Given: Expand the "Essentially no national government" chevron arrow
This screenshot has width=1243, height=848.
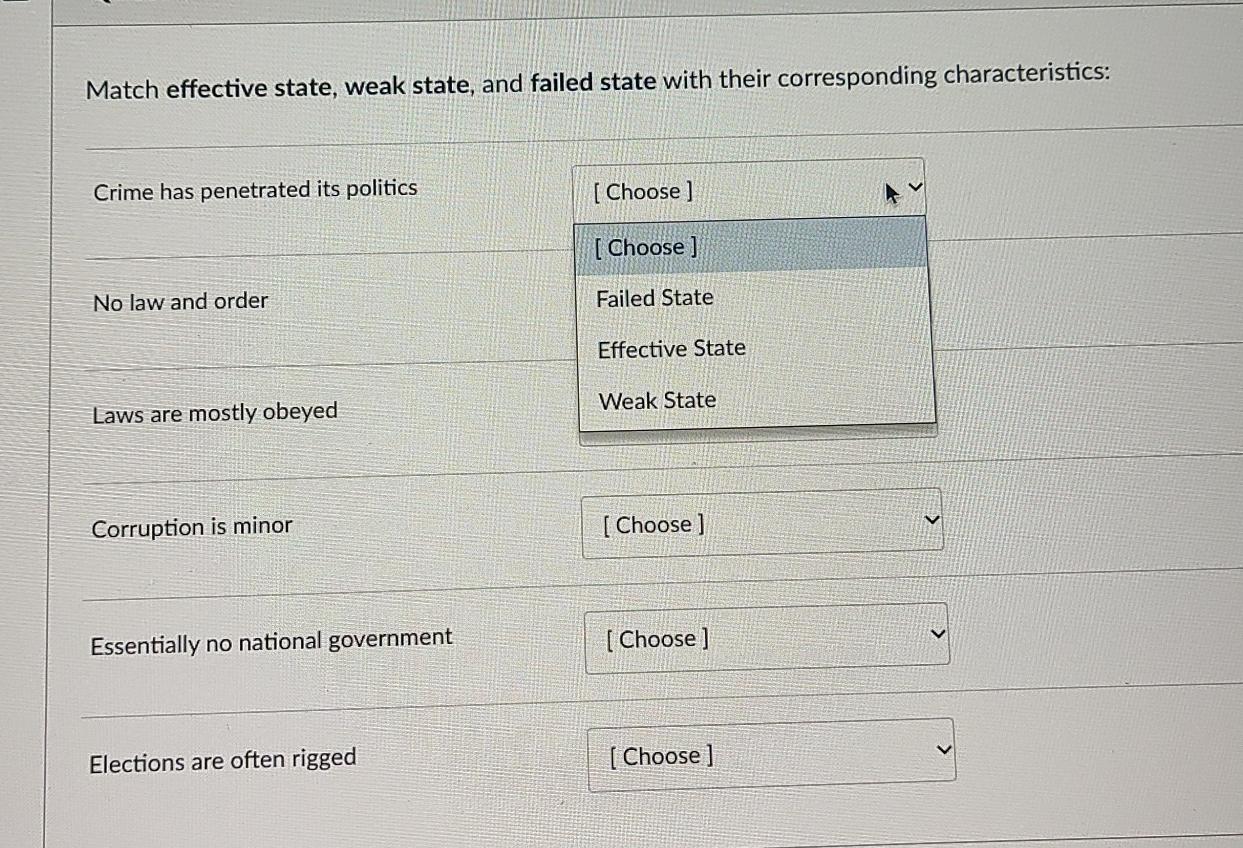Looking at the screenshot, I should [935, 633].
